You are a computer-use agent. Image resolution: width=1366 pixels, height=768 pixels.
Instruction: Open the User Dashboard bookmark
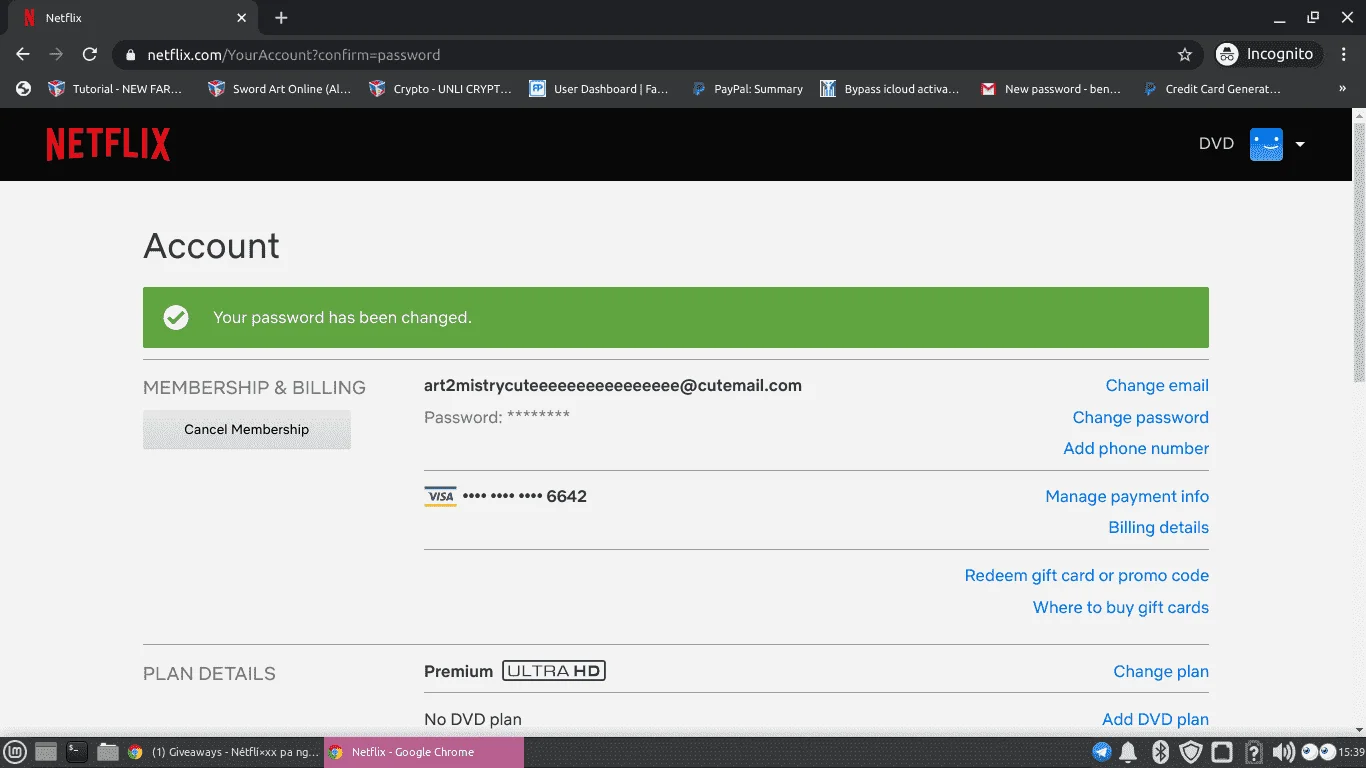599,89
